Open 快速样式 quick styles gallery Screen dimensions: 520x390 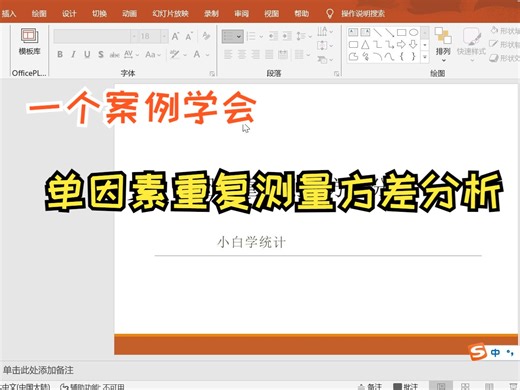point(471,45)
